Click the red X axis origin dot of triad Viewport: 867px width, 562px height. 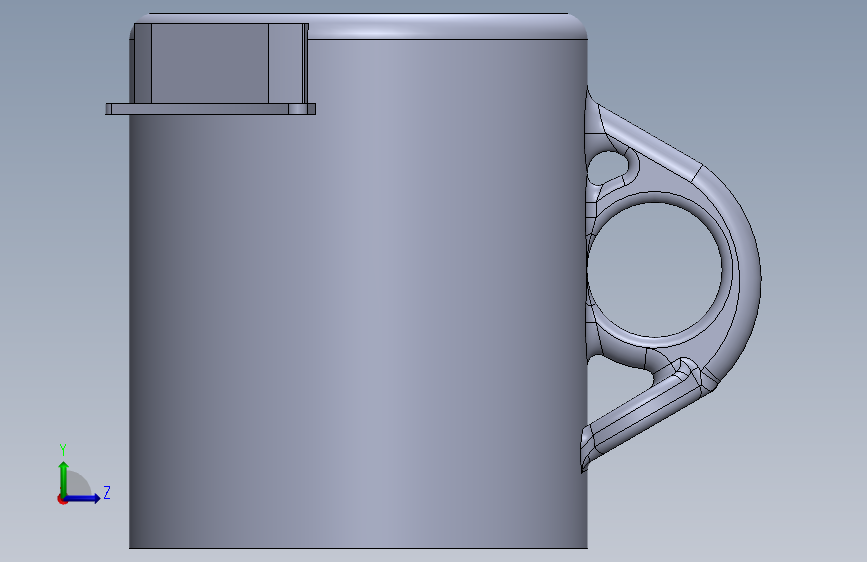click(62, 499)
